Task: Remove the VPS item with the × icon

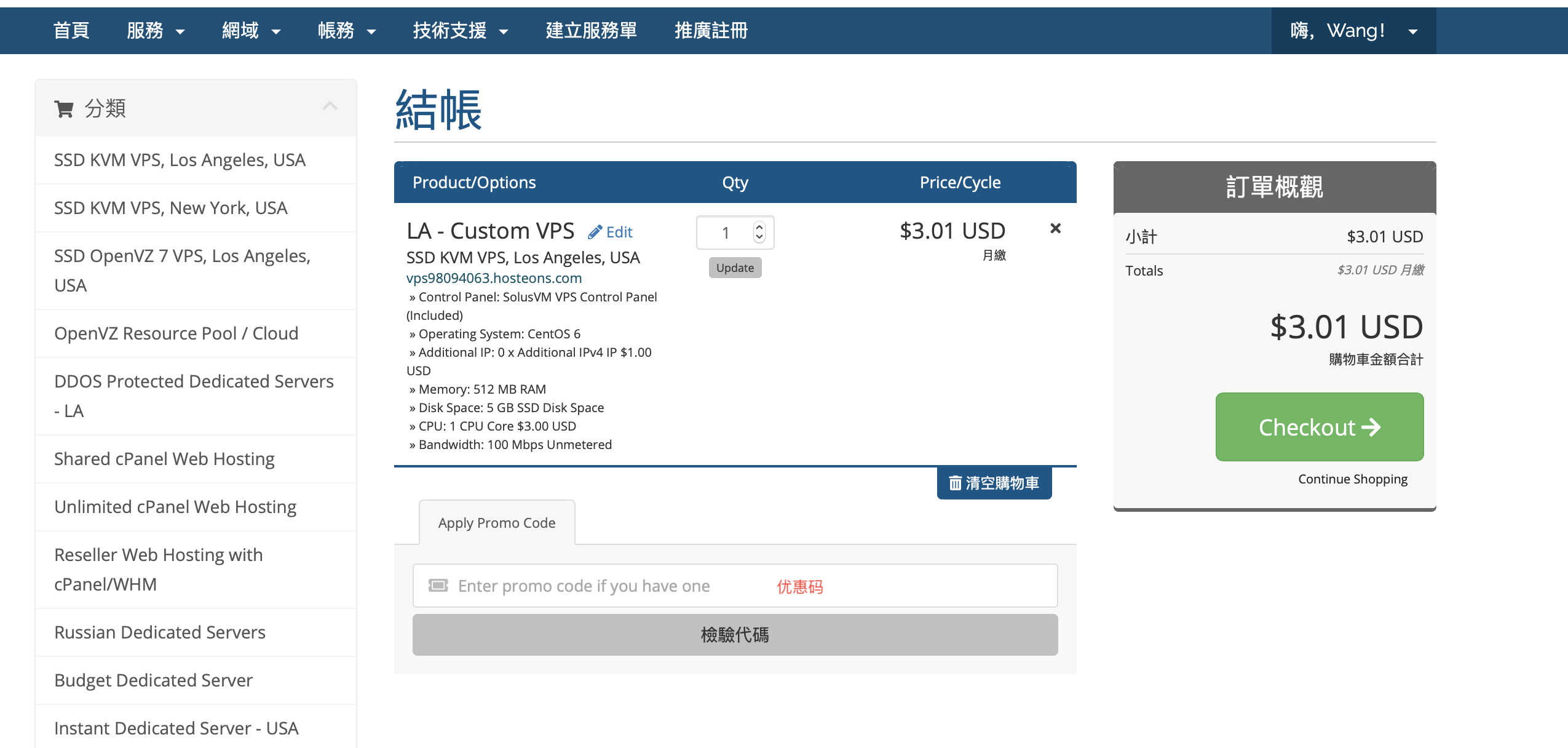Action: click(x=1056, y=228)
